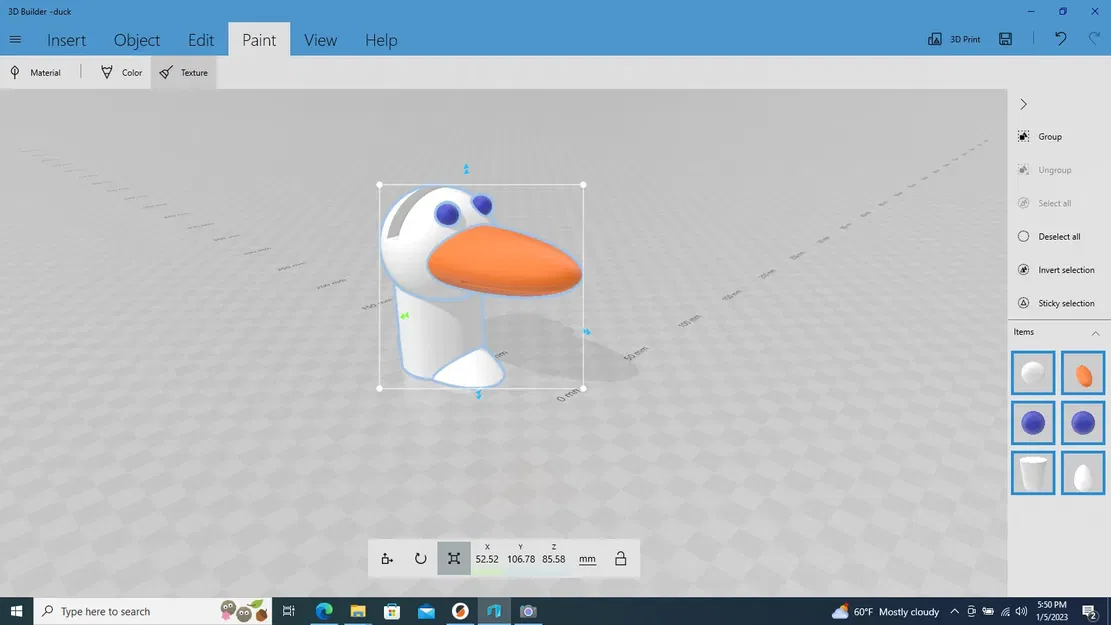Click Deselect all

[x=1049, y=236]
